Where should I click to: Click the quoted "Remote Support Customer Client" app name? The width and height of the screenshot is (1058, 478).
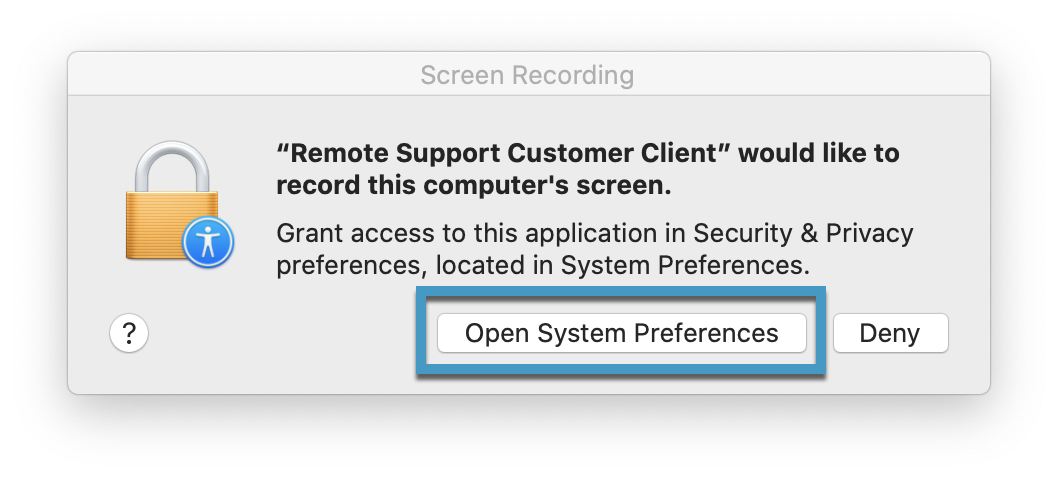coord(507,154)
